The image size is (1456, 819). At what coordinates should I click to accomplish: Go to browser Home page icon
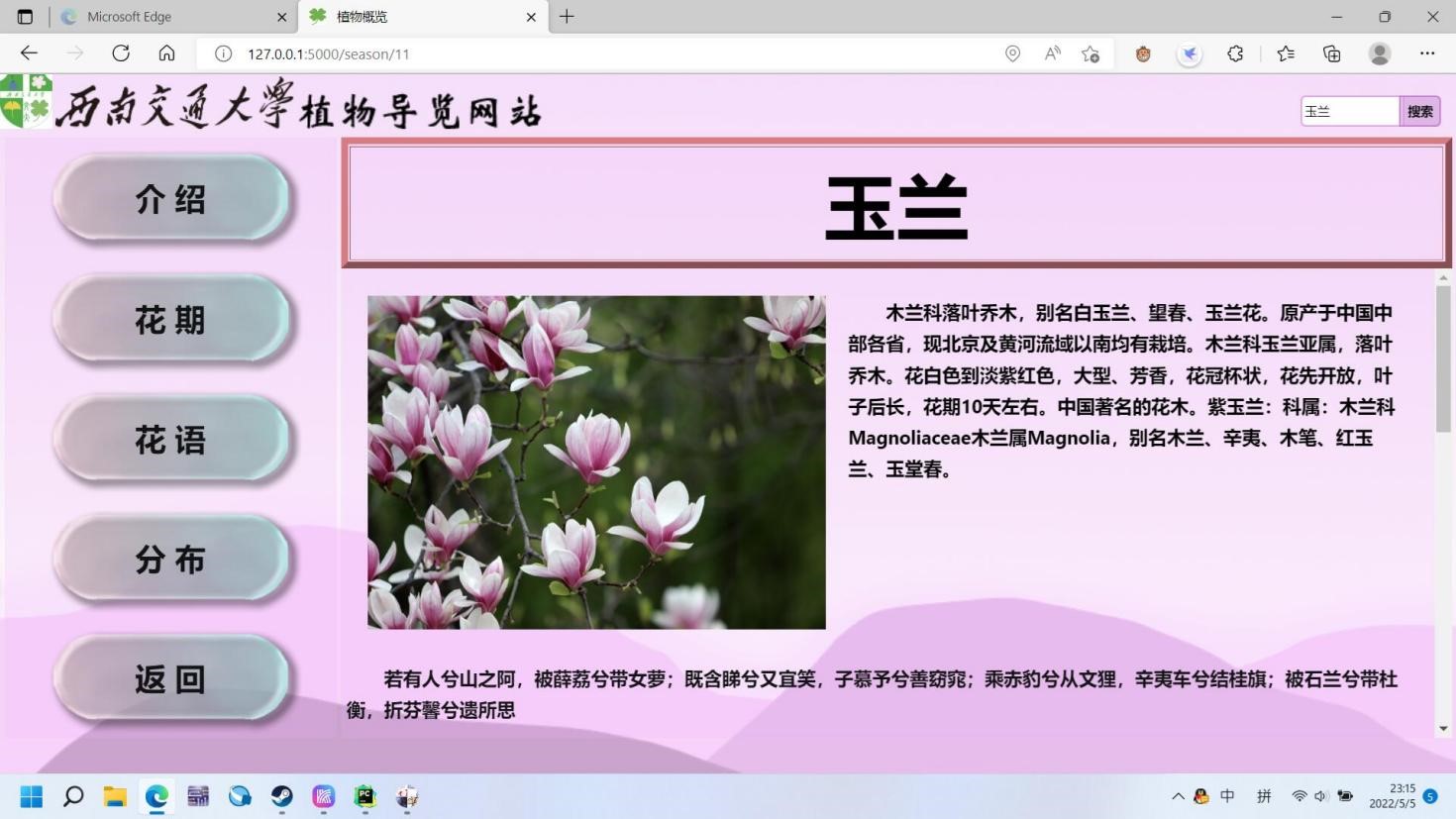(x=166, y=53)
